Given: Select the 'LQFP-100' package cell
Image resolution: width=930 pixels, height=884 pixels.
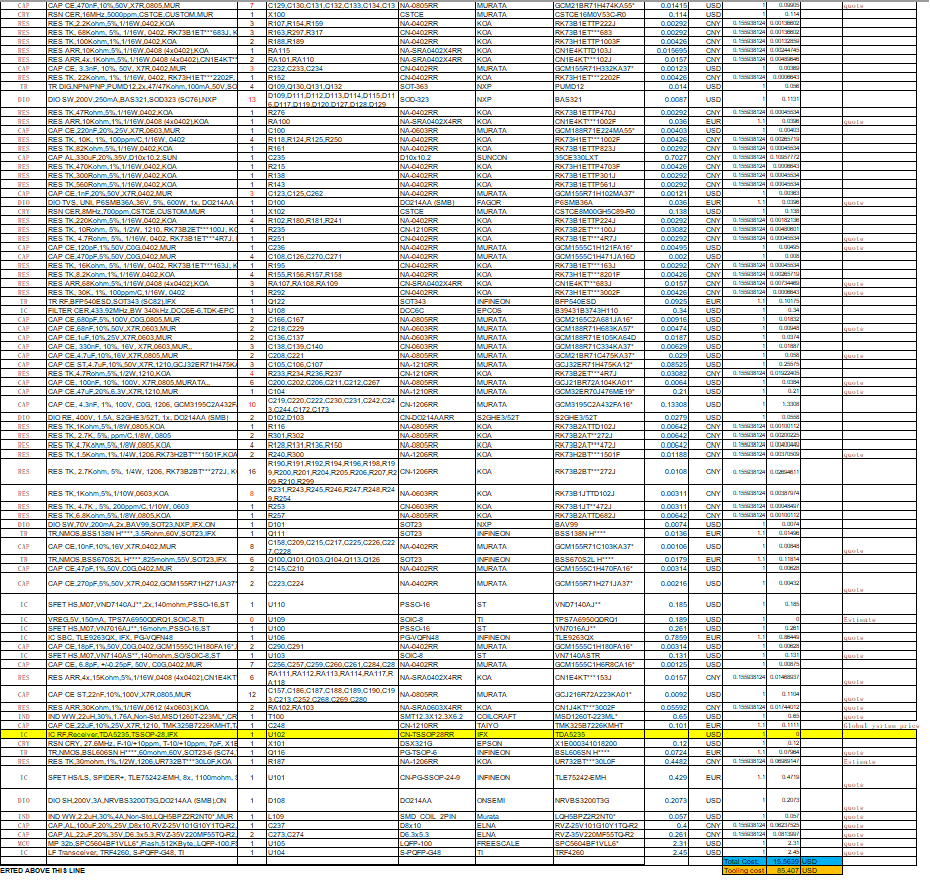Looking at the screenshot, I should click(437, 844).
